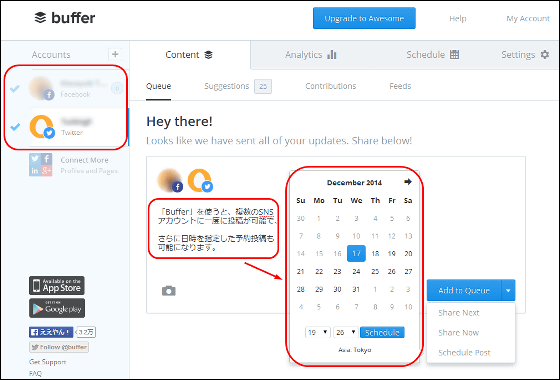Click the bar chart icon on Analytics tab
Image resolution: width=560 pixels, height=380 pixels.
(x=332, y=54)
